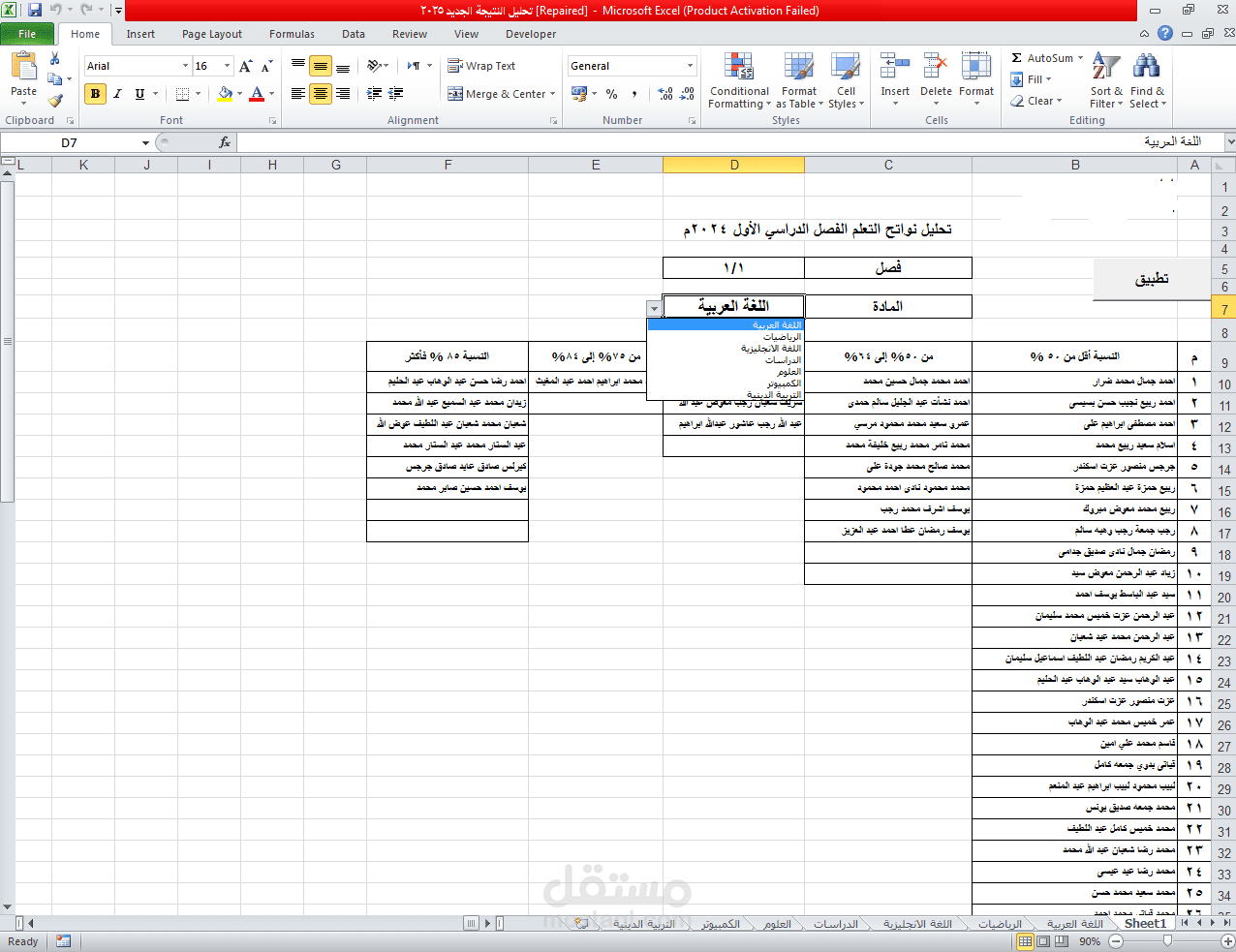The image size is (1236, 952).
Task: Toggle Center horizontal alignment
Action: 320,94
